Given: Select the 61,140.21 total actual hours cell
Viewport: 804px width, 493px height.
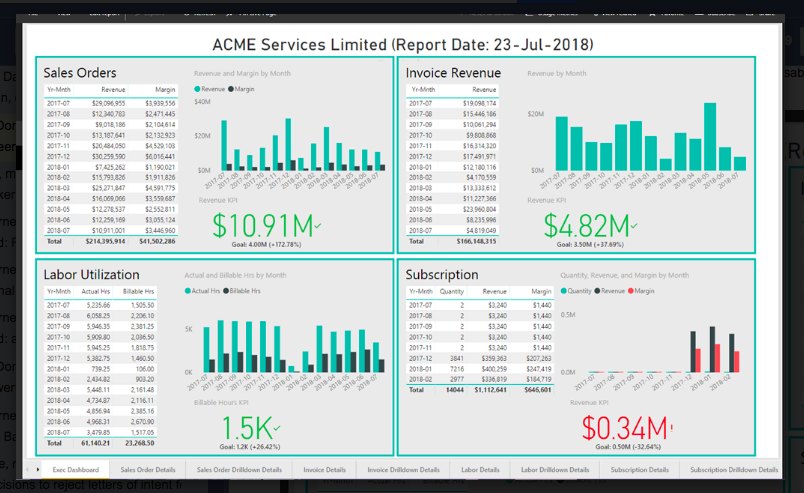Looking at the screenshot, I should coord(95,443).
